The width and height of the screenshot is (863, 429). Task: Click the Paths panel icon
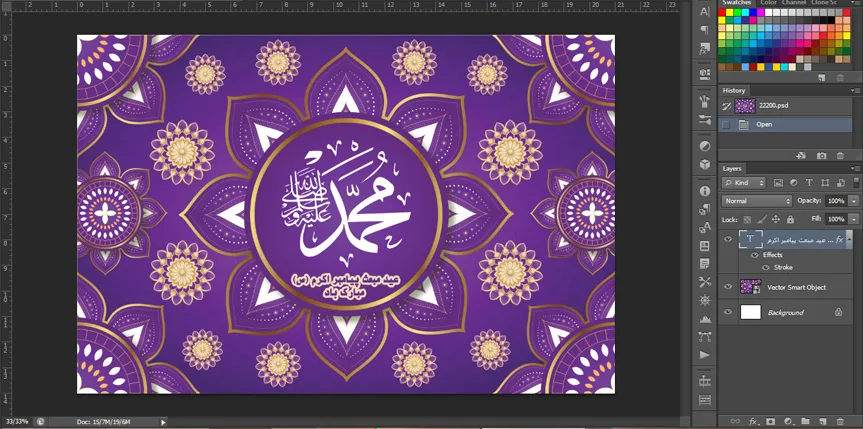point(705,337)
